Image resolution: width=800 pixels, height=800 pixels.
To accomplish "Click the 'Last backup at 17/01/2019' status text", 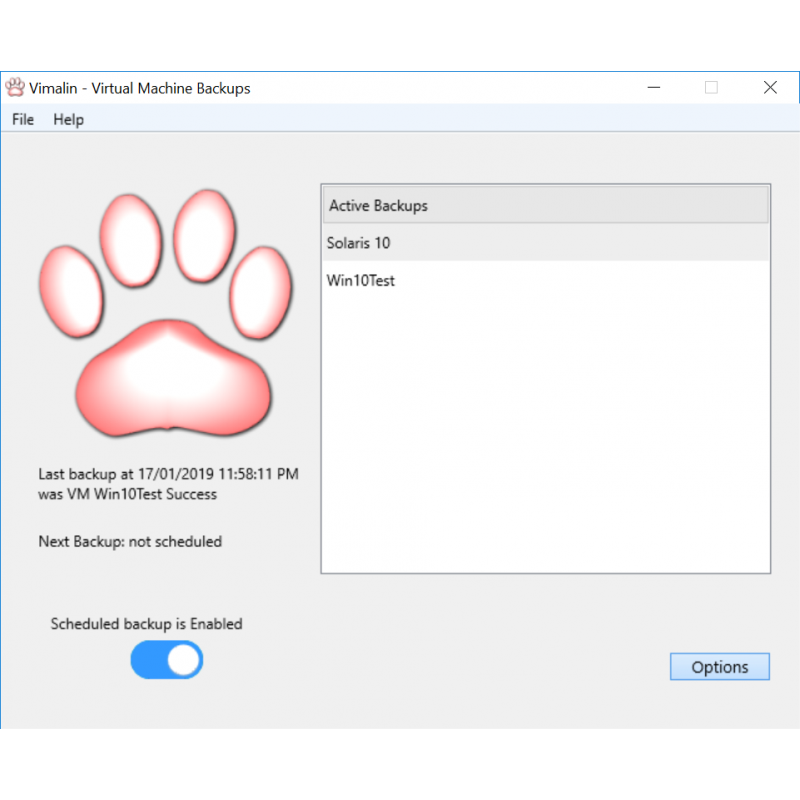I will (168, 484).
